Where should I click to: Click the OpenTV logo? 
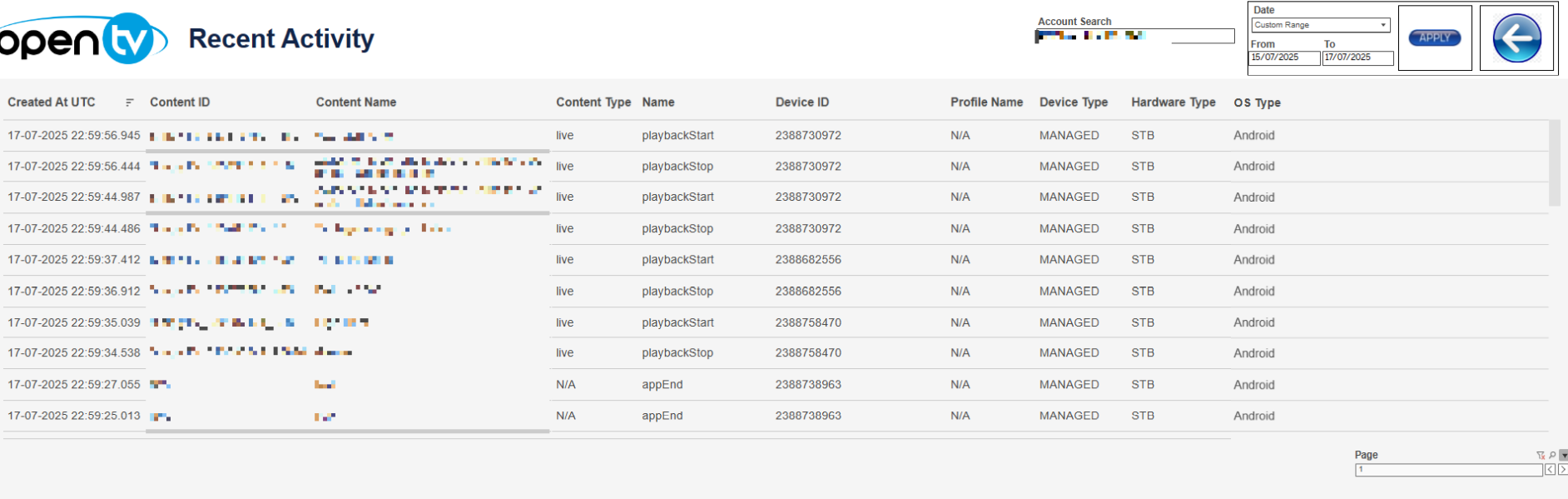[x=82, y=39]
